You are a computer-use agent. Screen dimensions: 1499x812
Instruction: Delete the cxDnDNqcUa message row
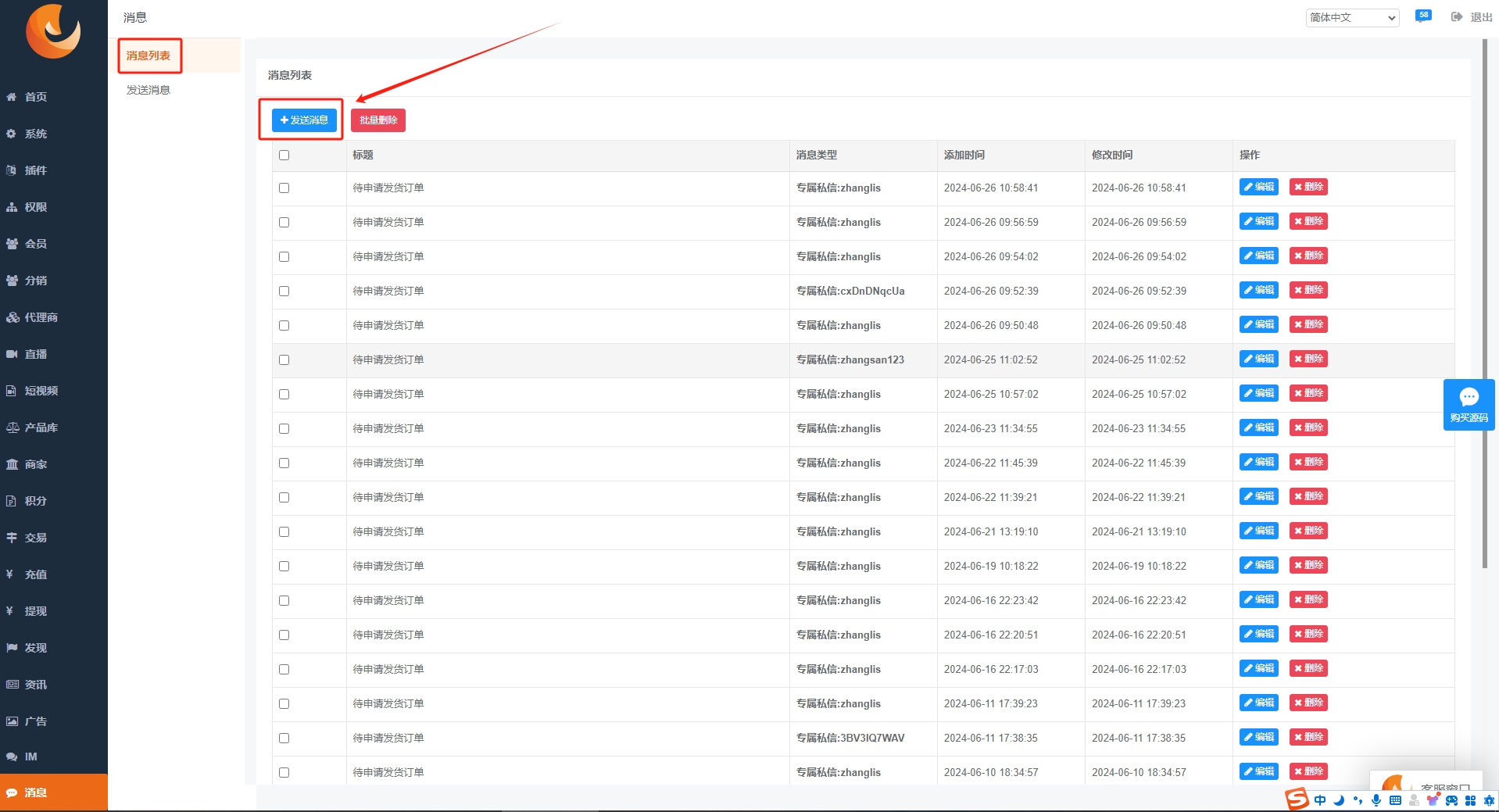[x=1308, y=290]
